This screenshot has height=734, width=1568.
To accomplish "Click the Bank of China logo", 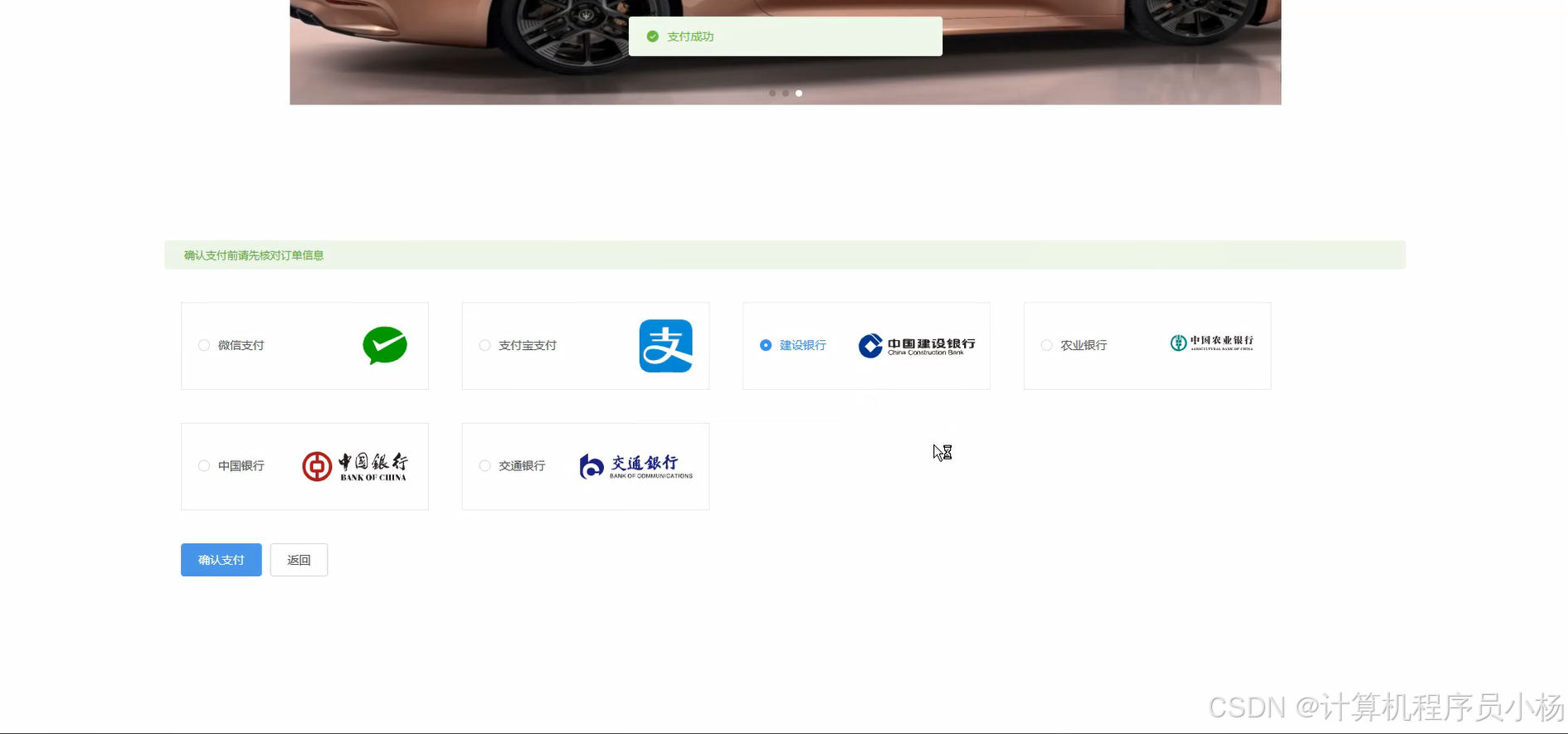I will (355, 466).
